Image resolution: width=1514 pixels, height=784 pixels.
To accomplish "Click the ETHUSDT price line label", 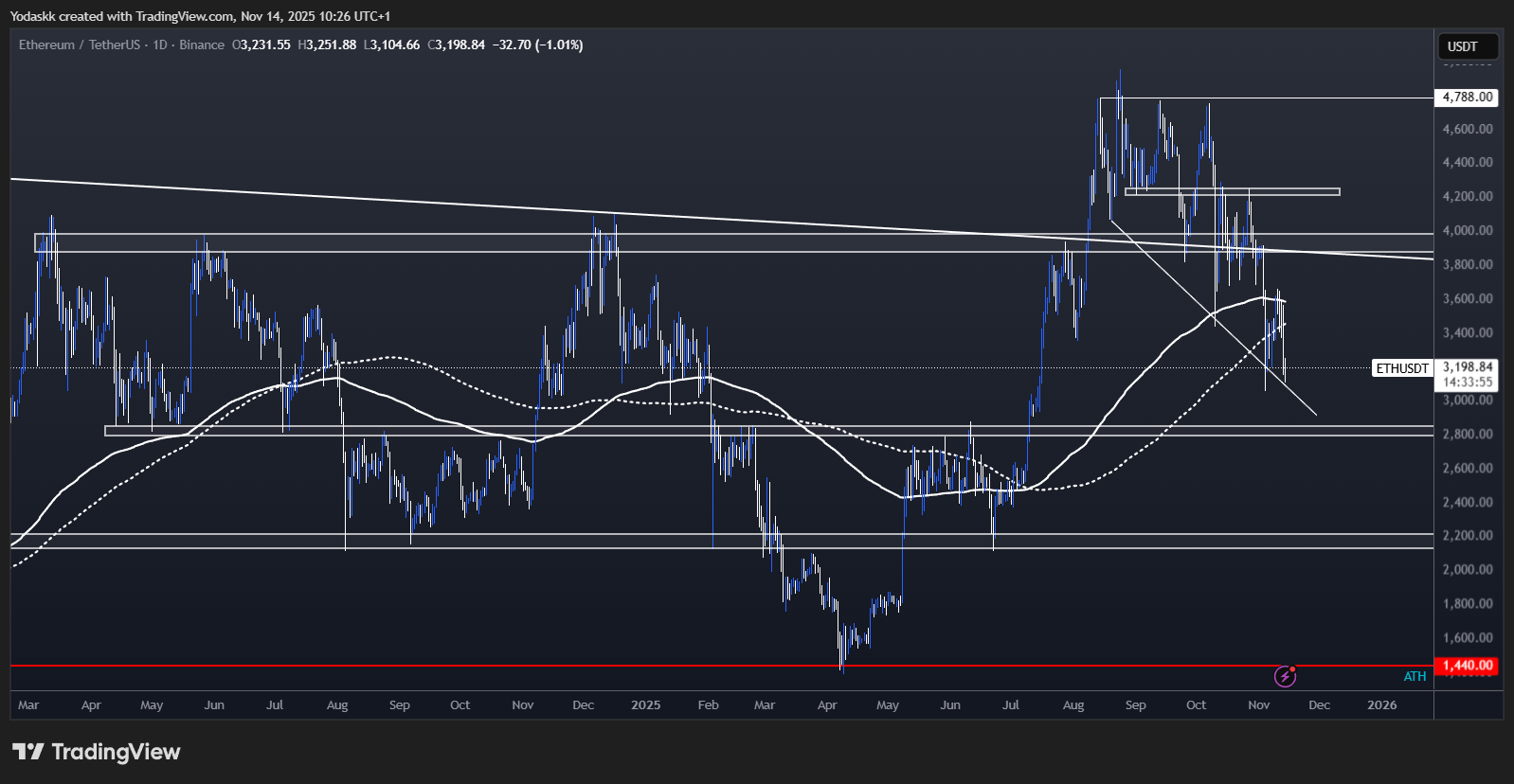I will coord(1402,368).
